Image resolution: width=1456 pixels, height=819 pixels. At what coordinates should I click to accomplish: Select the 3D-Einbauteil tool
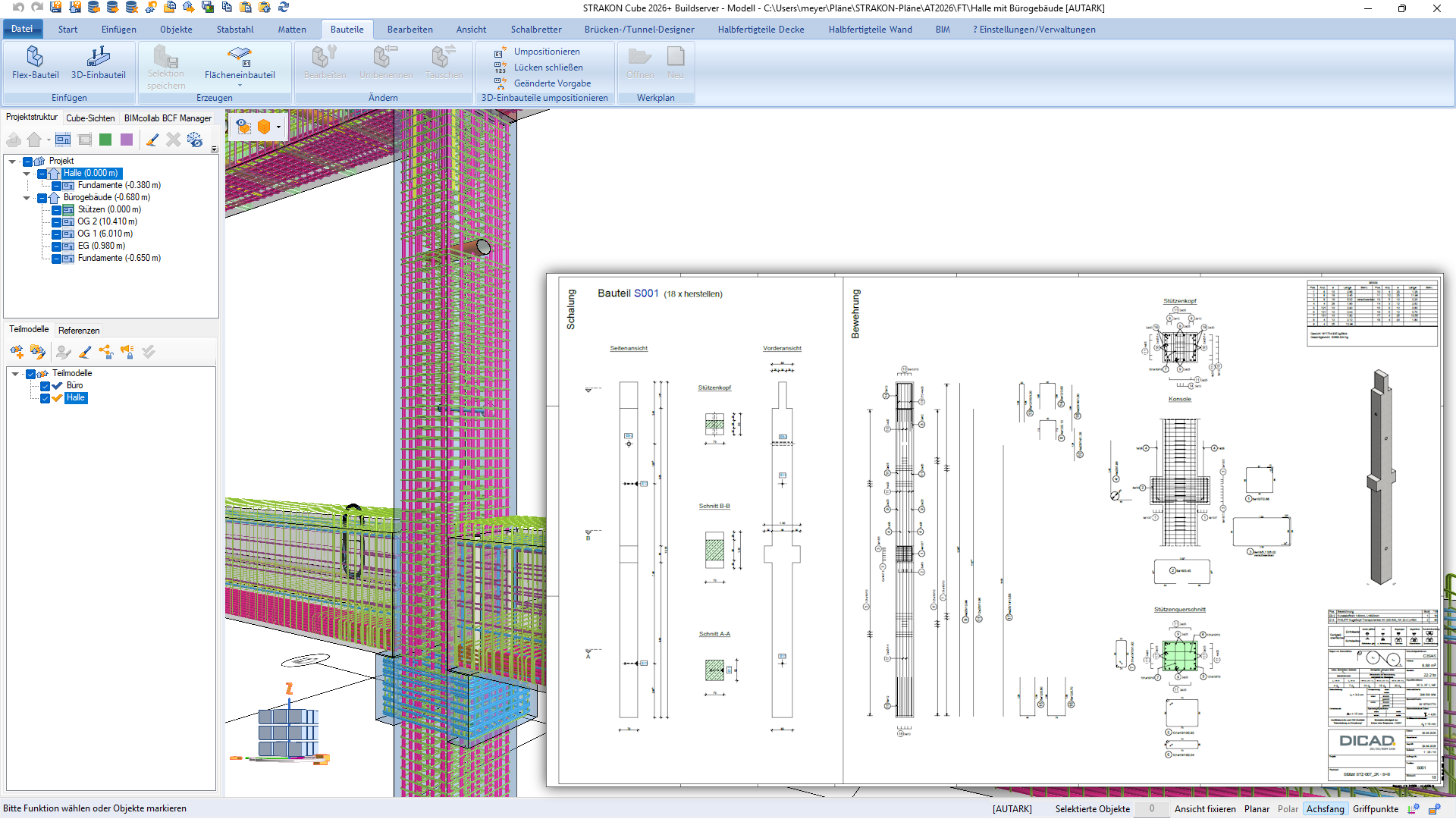tap(98, 63)
